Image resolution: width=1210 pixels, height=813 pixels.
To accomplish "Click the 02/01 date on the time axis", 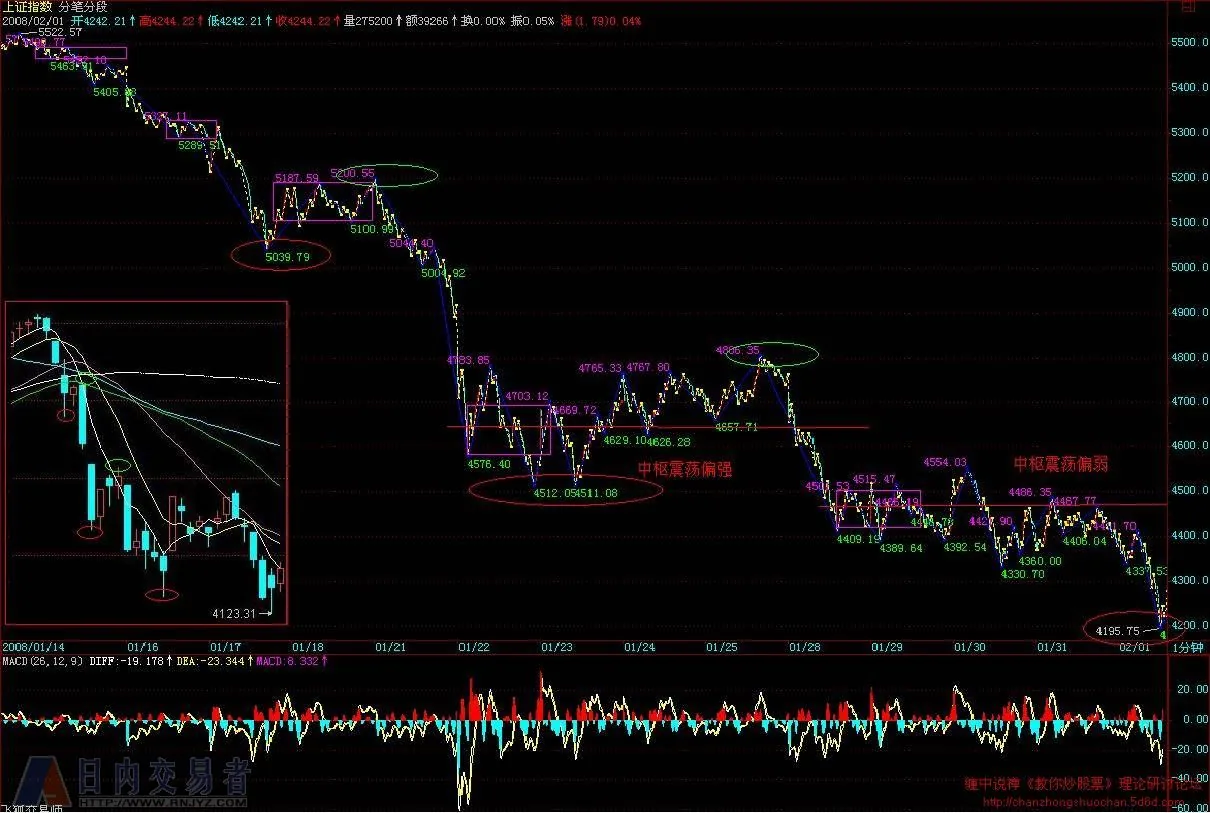I will pos(1135,646).
